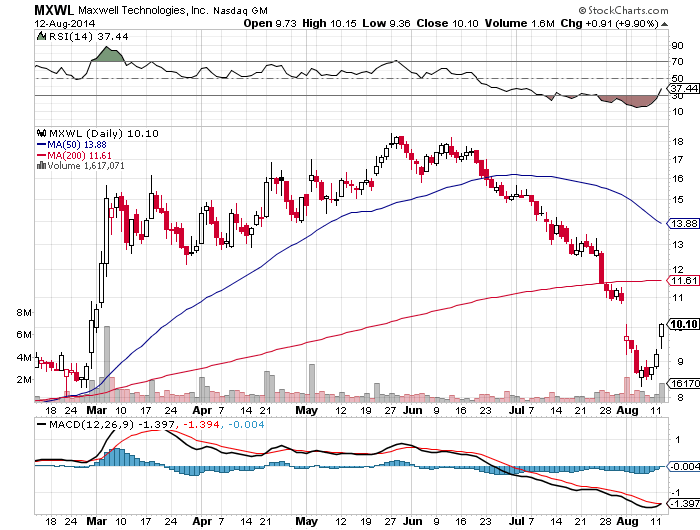Viewport: 700px width, 530px height.
Task: Click the Maxwell Technologies, Inc. company name
Action: coord(143,11)
